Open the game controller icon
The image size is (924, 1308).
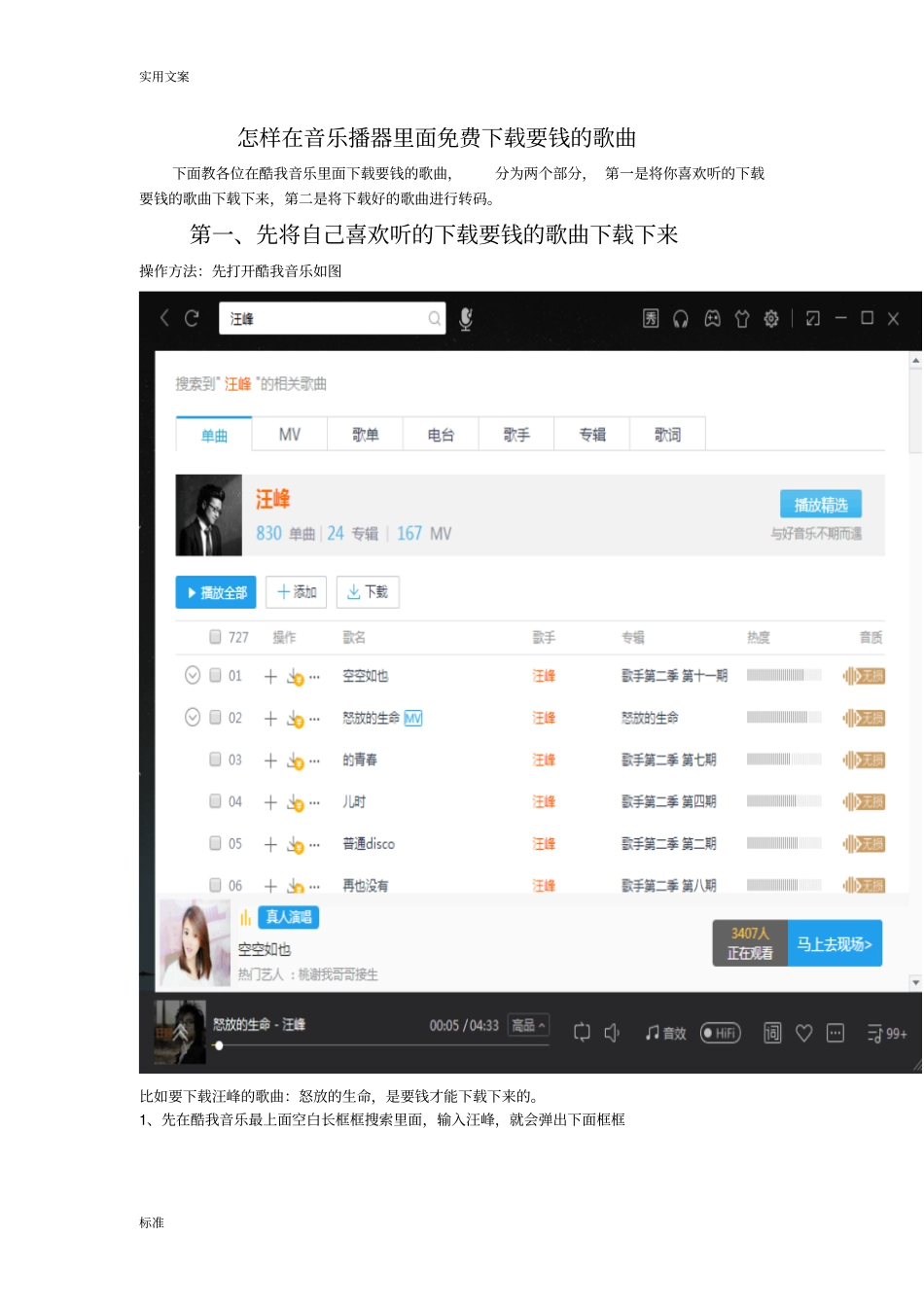click(712, 318)
